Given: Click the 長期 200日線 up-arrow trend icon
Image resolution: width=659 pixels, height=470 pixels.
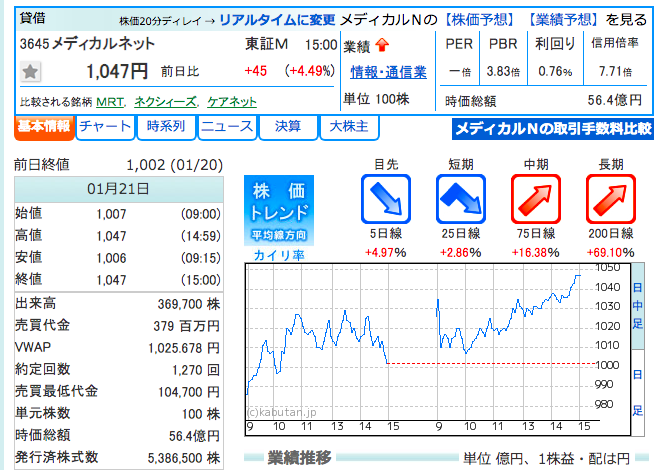Looking at the screenshot, I should click(x=611, y=199).
